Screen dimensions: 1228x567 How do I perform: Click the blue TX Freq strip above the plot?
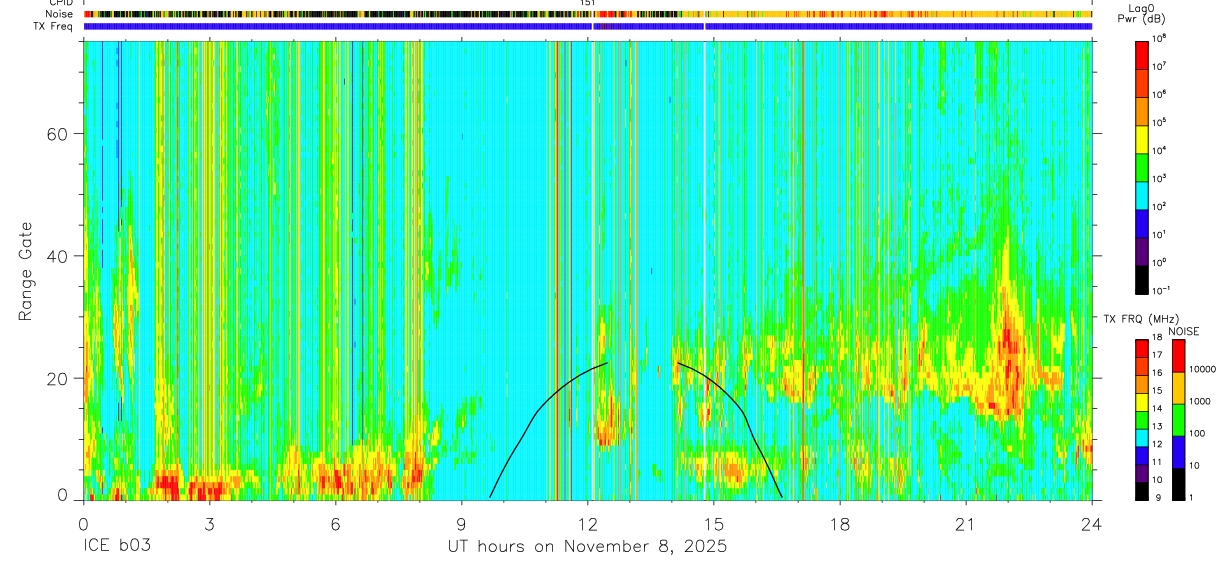[587, 27]
